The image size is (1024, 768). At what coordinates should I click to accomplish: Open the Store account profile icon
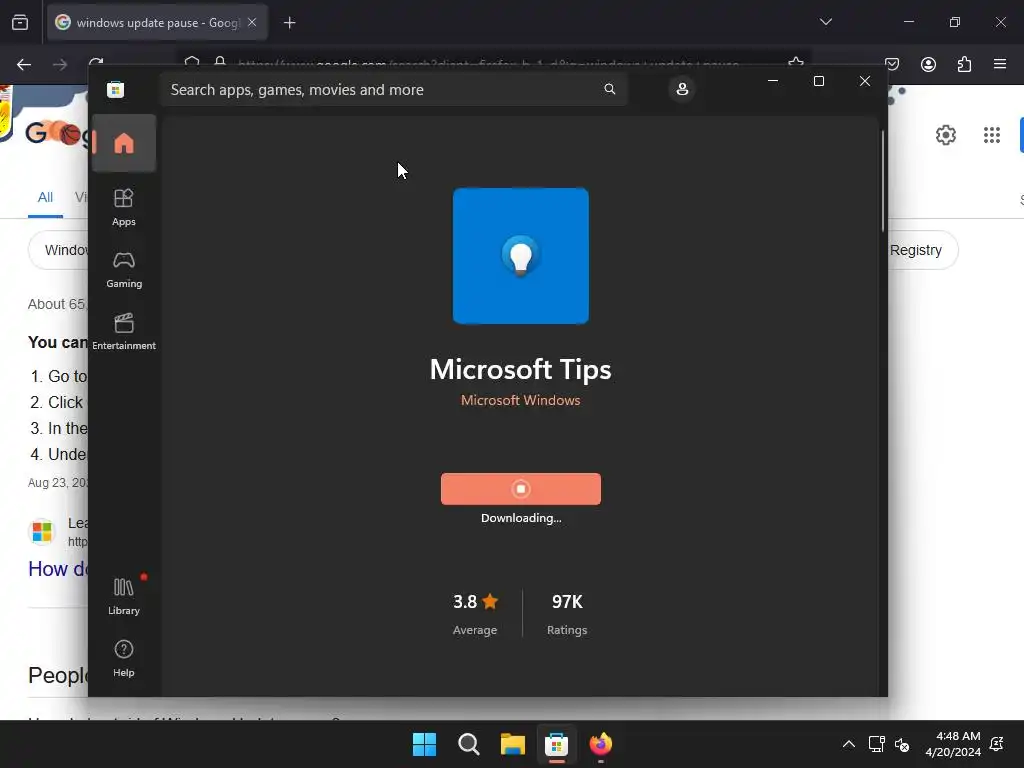tap(682, 89)
